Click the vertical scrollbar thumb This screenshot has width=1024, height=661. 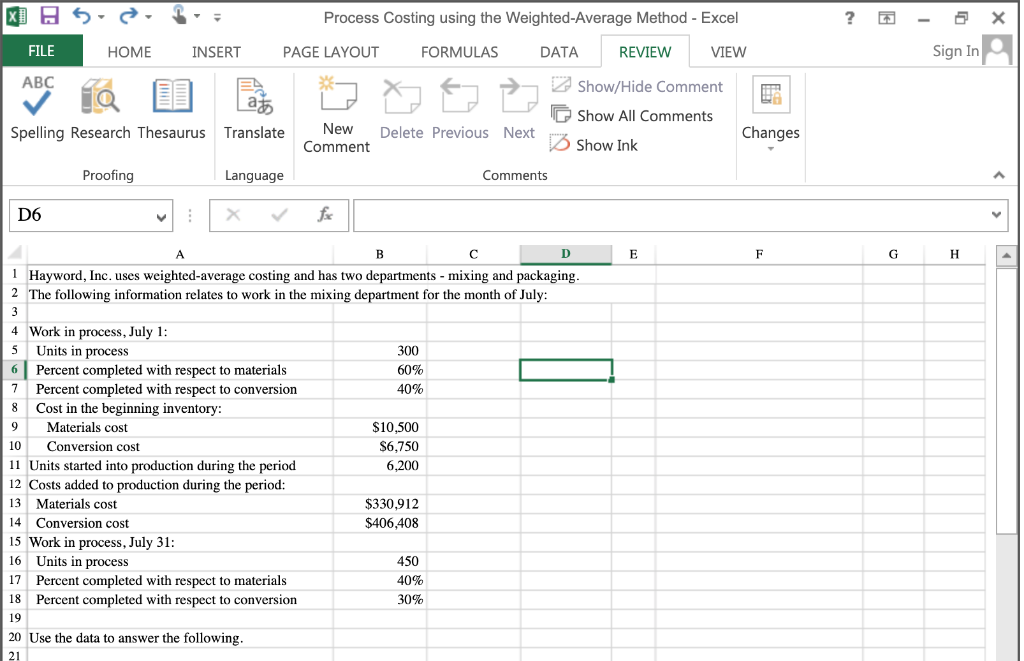click(1006, 401)
